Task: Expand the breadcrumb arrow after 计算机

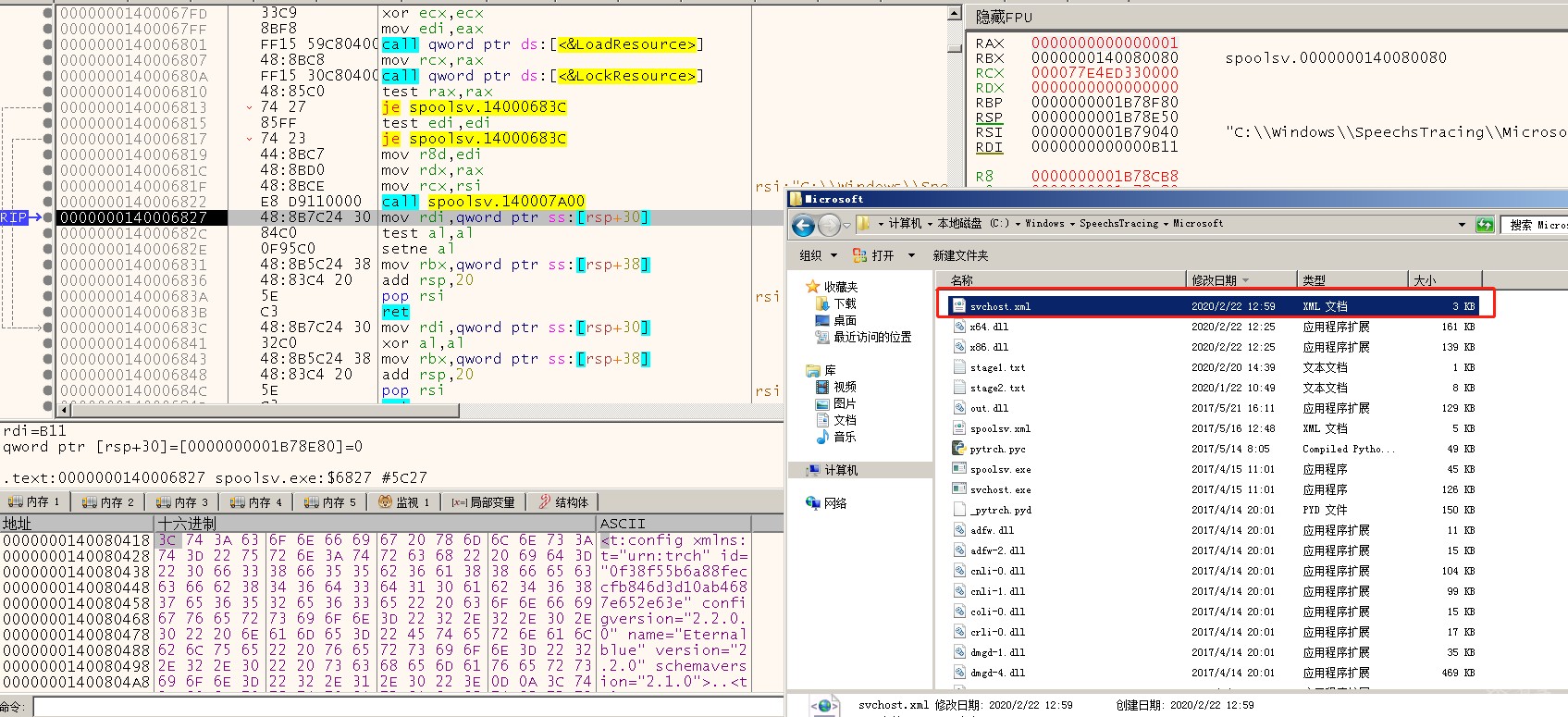Action: (930, 224)
